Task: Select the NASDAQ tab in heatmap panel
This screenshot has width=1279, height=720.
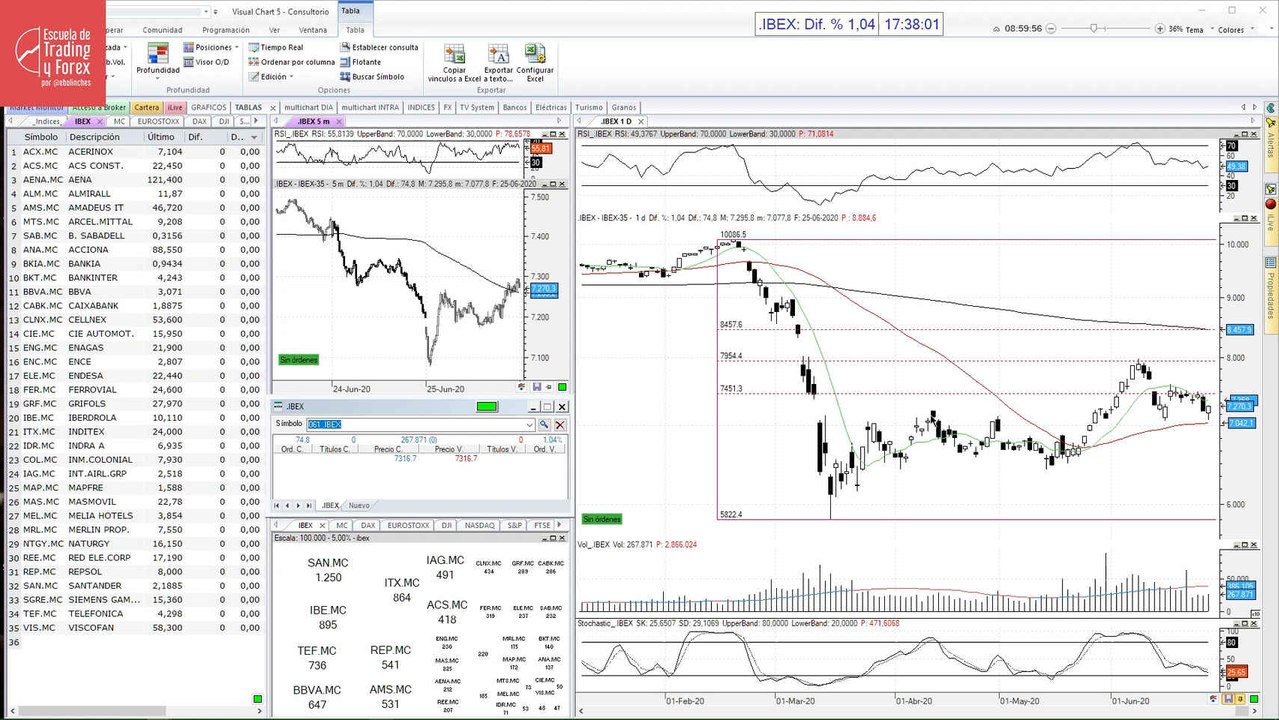Action: click(479, 524)
